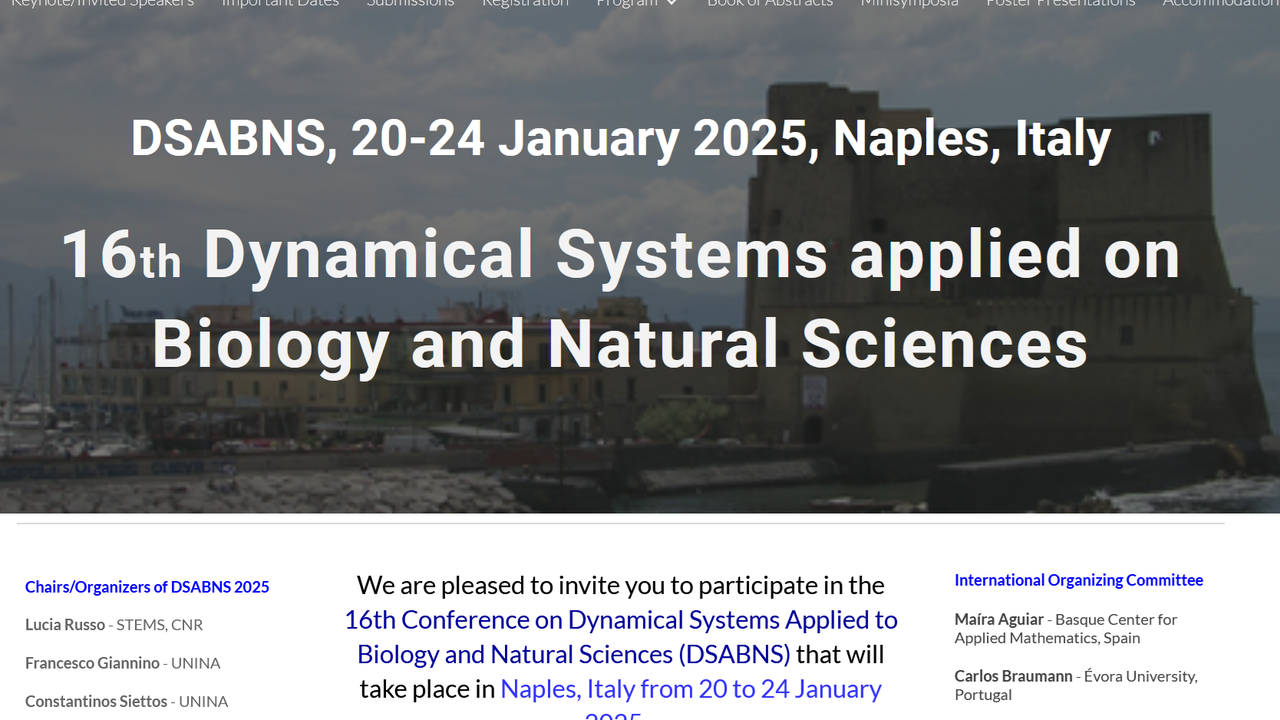
Task: Click the 'Chairs/Organizers of DSABNS 2025' heading
Action: 147,587
